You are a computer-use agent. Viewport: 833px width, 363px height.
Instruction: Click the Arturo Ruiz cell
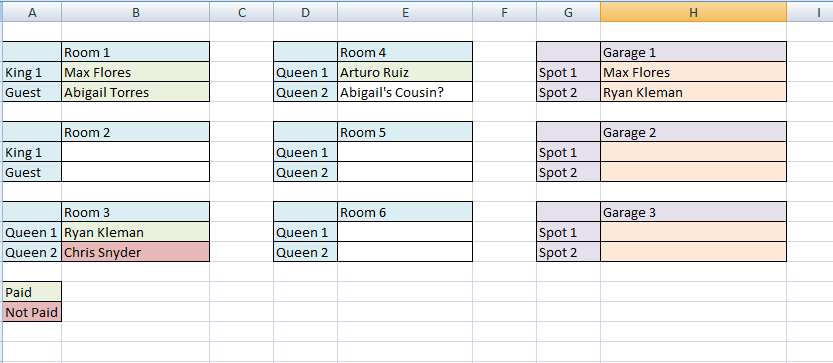405,72
